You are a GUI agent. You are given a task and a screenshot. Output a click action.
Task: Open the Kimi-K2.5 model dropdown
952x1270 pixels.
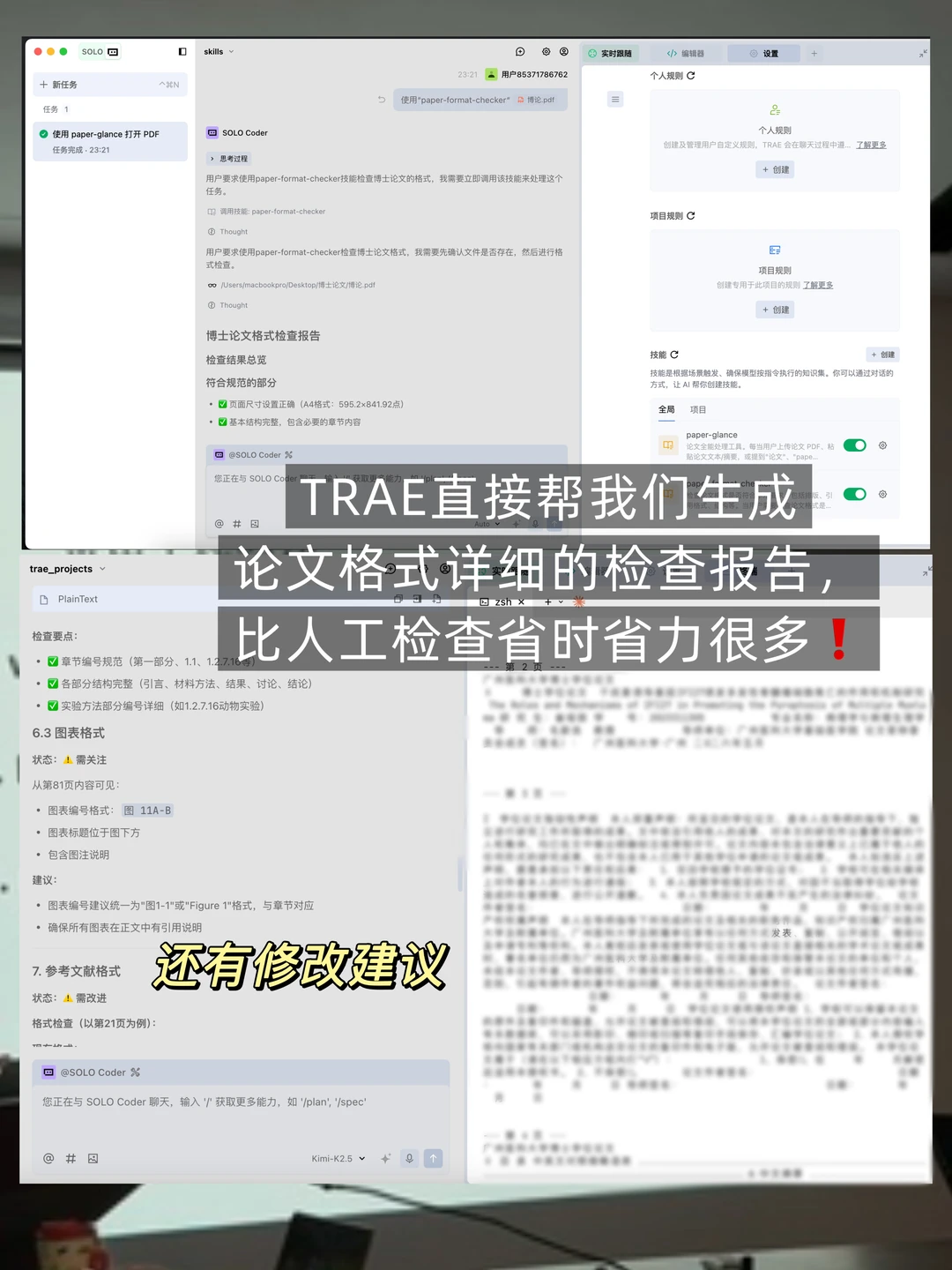(338, 1159)
